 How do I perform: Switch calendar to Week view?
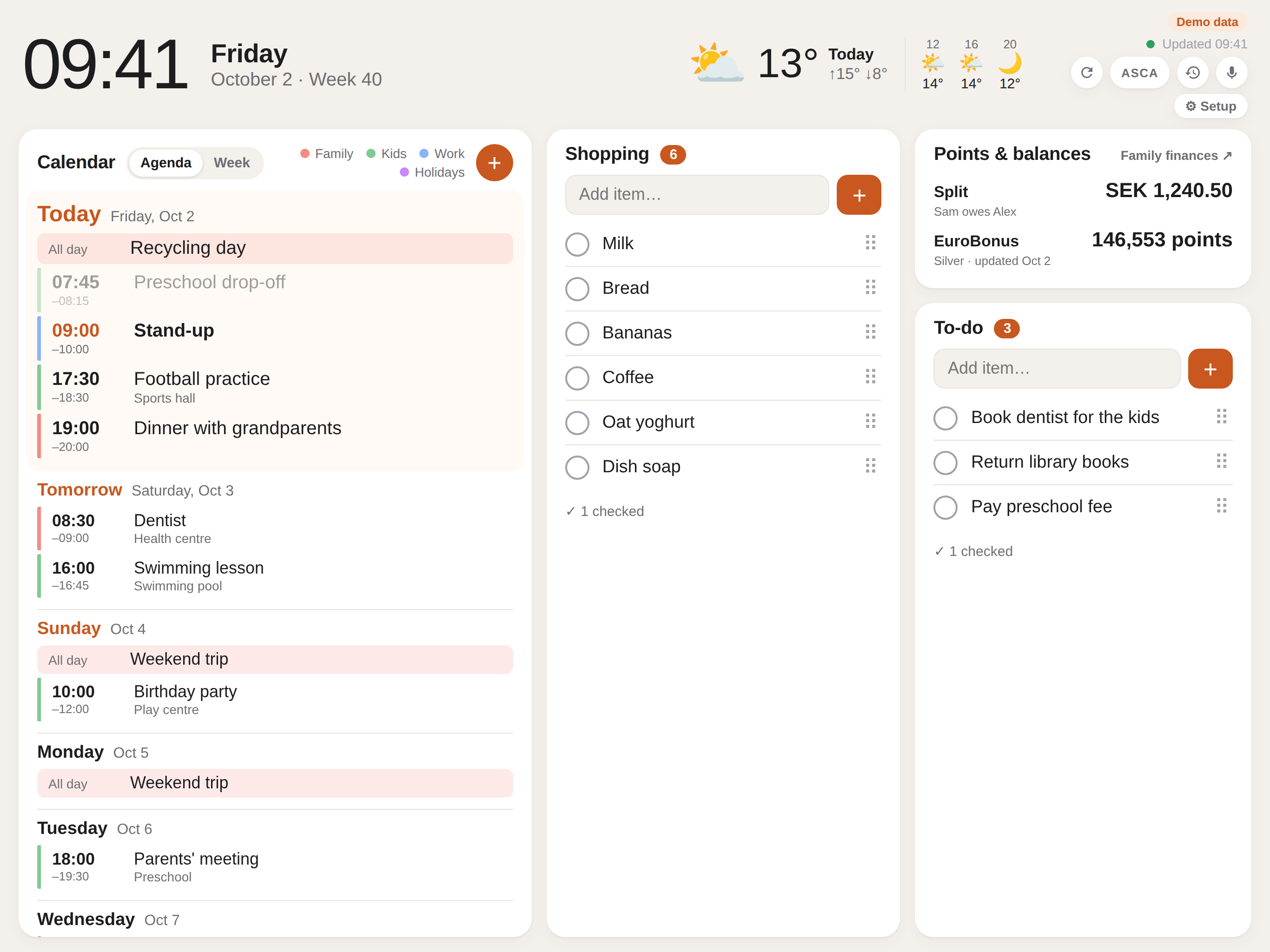(232, 163)
